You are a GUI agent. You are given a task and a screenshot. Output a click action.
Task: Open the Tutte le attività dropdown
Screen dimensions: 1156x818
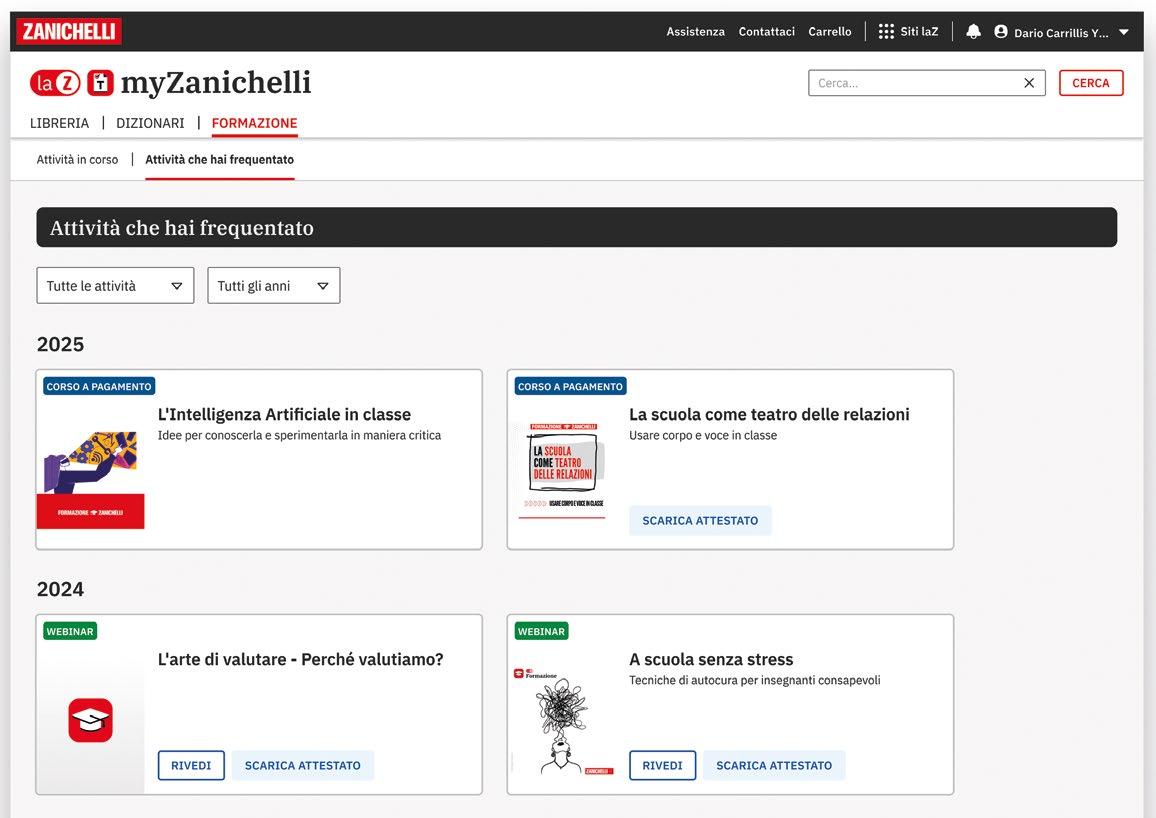pos(115,285)
